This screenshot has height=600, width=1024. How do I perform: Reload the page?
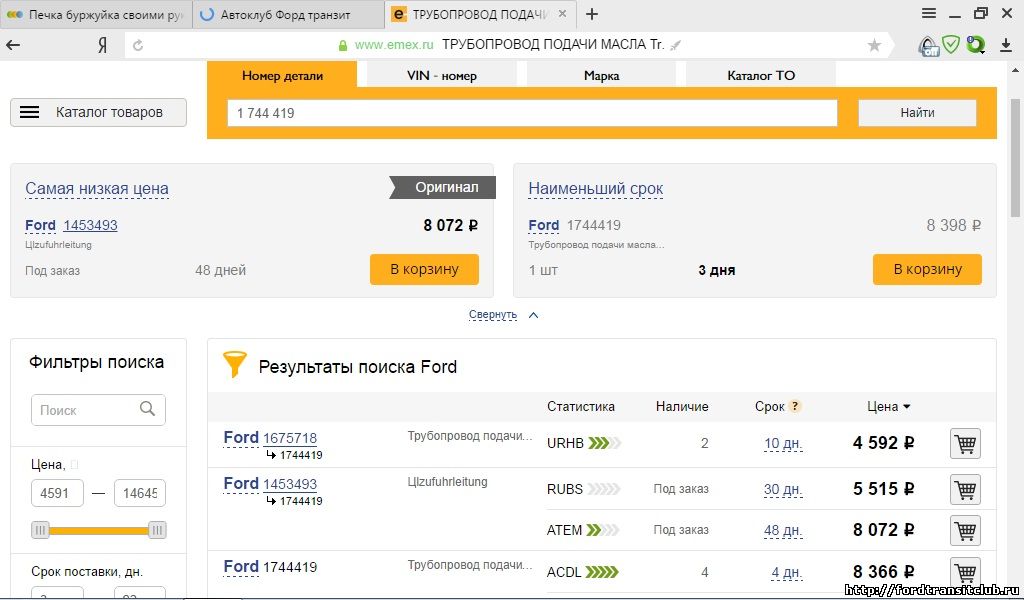click(138, 45)
